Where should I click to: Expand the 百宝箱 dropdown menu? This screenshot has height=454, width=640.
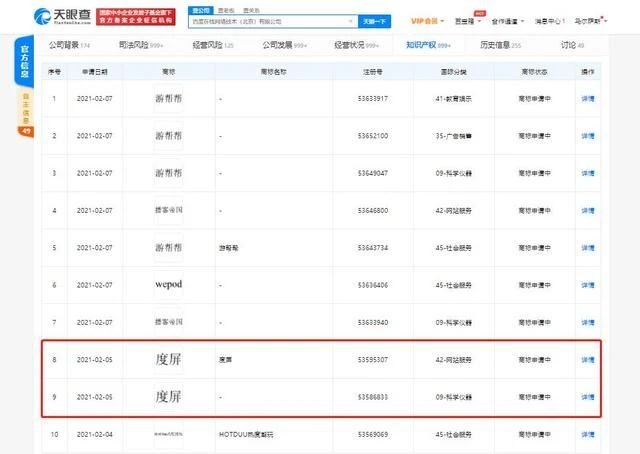(468, 21)
